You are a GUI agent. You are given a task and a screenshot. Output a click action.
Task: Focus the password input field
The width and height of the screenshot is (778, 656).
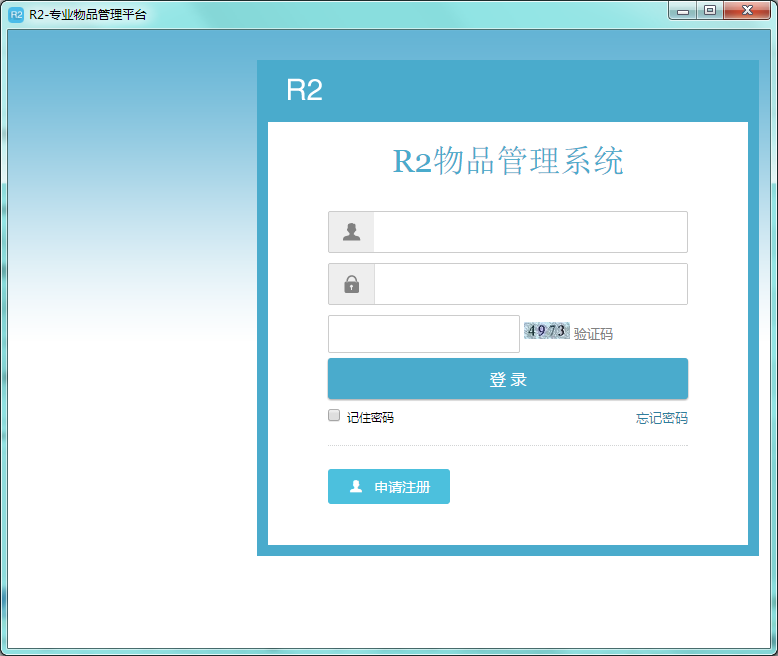[530, 284]
